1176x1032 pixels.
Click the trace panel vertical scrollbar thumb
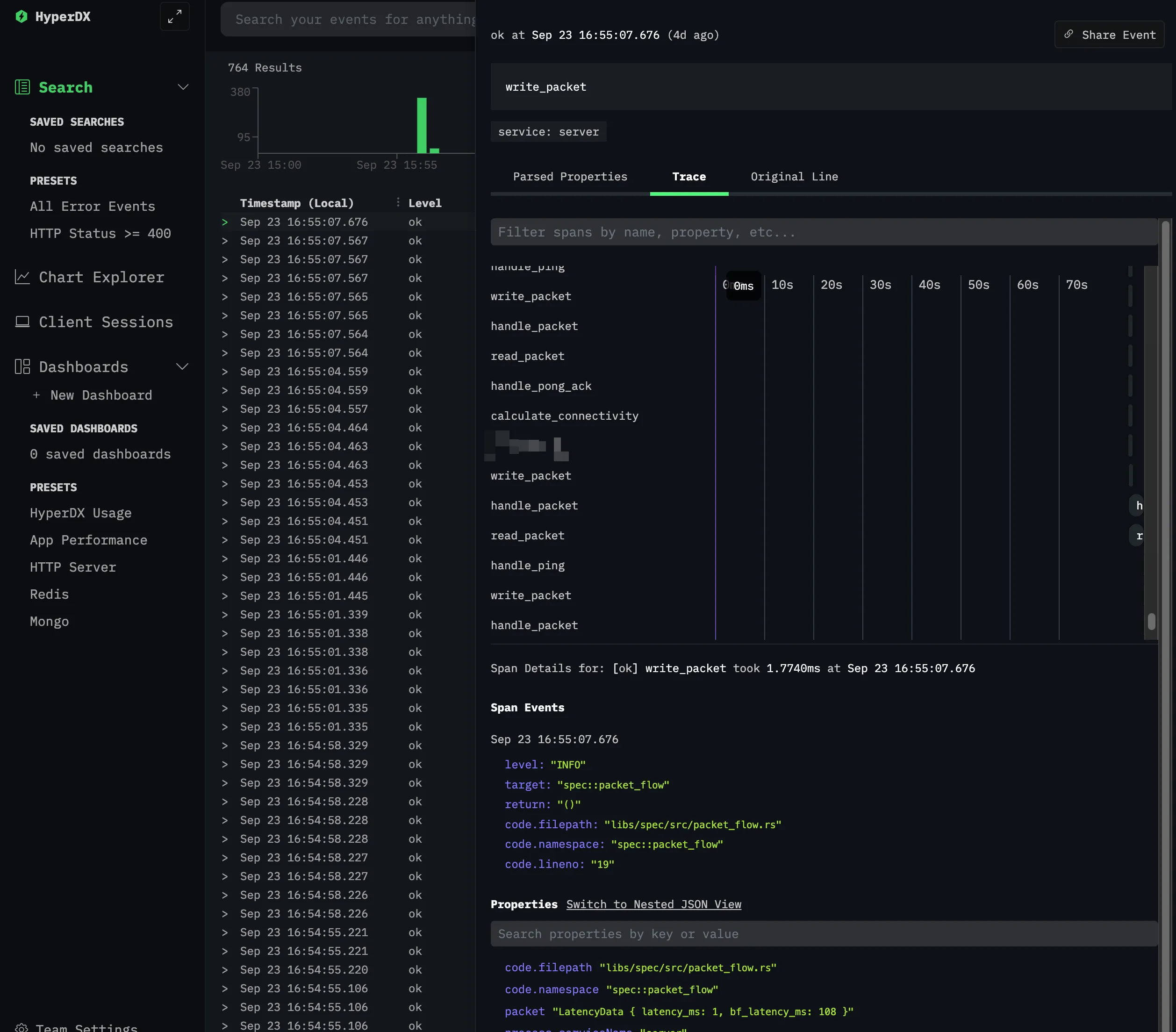tap(1151, 621)
